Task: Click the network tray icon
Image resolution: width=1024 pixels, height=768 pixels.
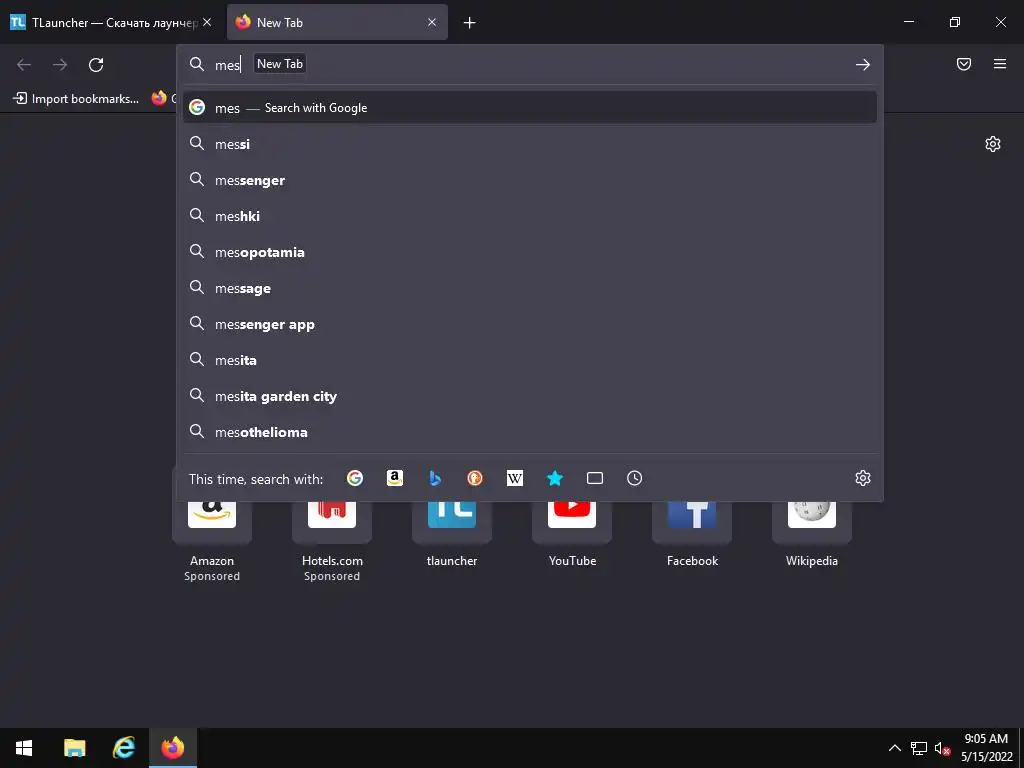Action: click(x=919, y=748)
